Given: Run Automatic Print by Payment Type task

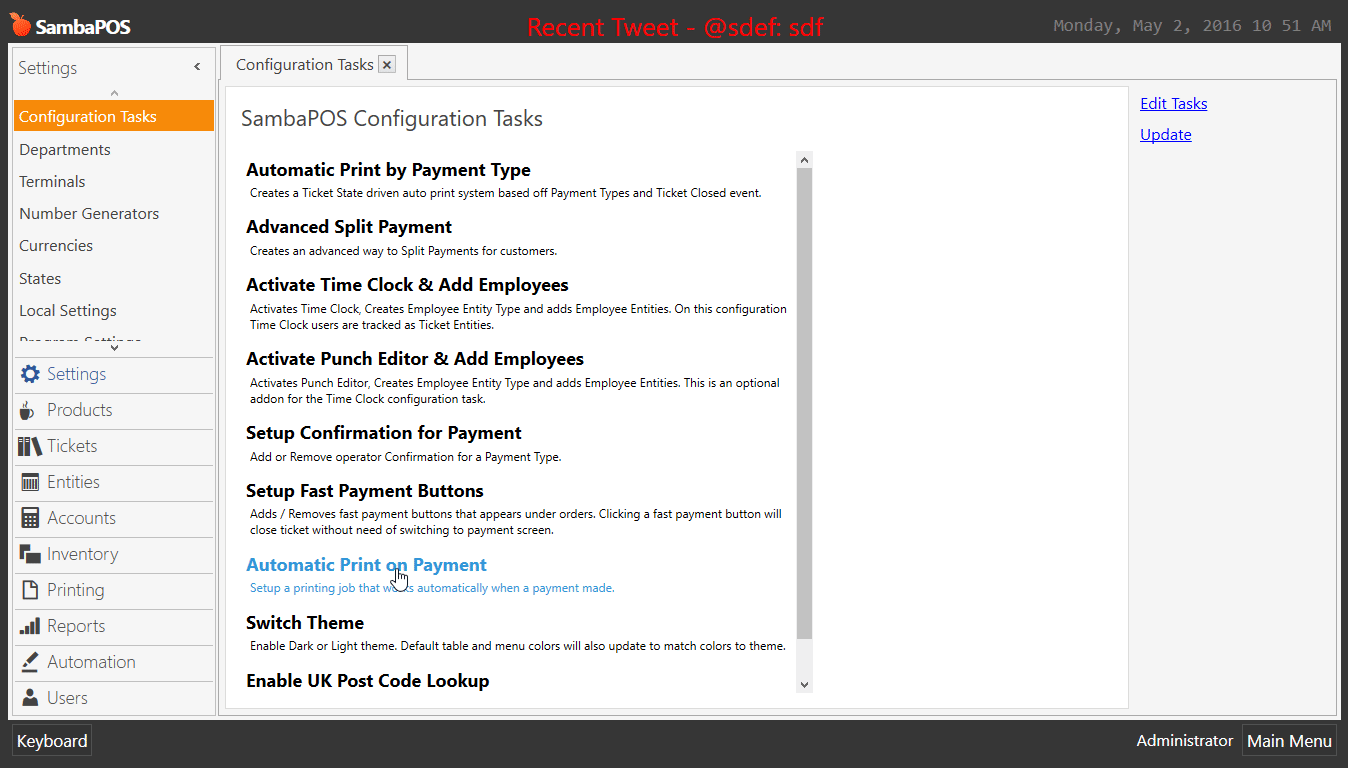Looking at the screenshot, I should pos(388,170).
